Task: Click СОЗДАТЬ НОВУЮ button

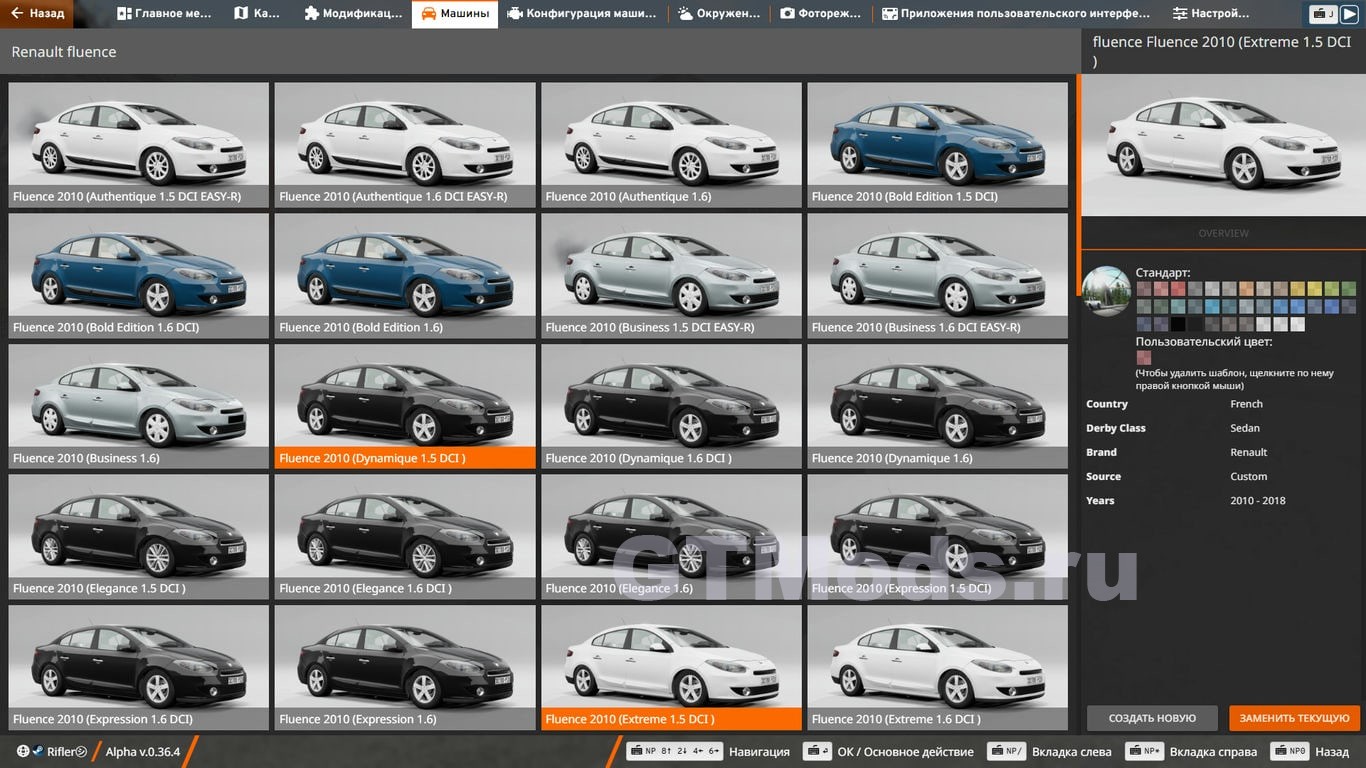Action: click(x=1152, y=718)
